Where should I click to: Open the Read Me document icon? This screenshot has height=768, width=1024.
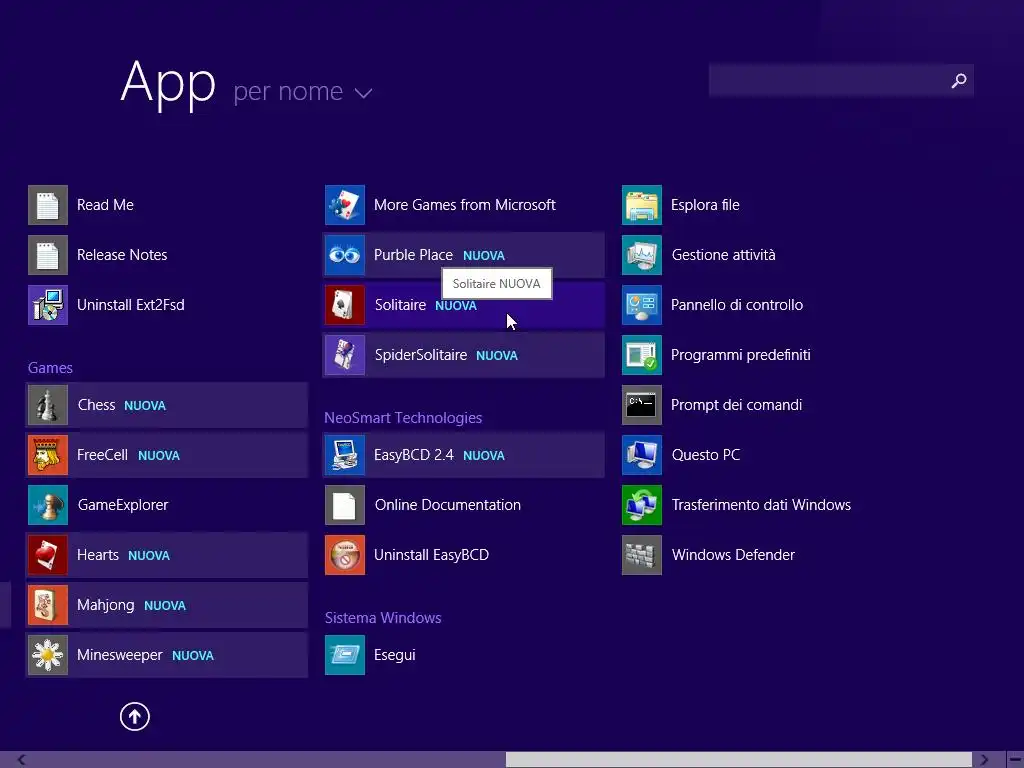48,205
